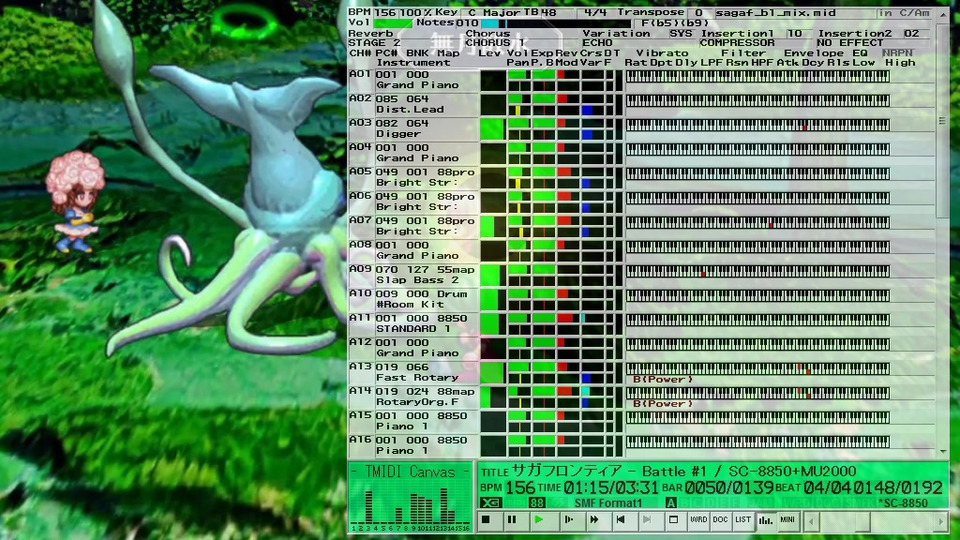Click the SYS variation mode label
The height and width of the screenshot is (540, 960).
coord(680,33)
